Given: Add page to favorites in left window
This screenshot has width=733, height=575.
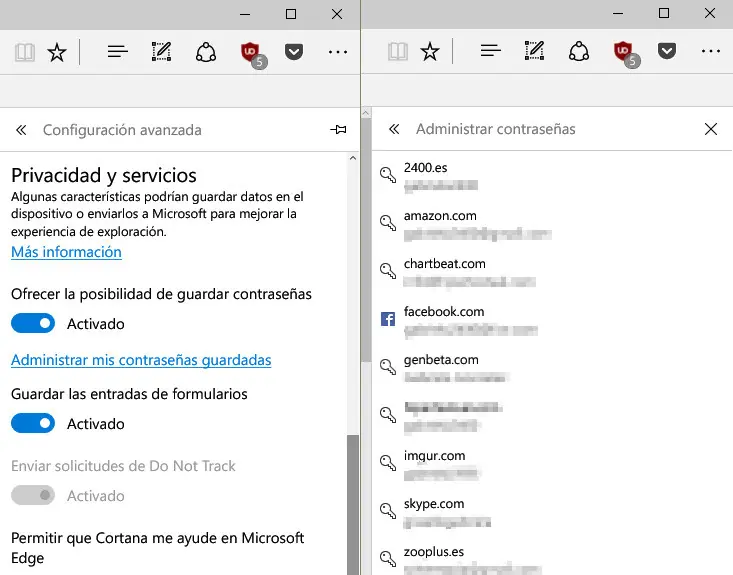Looking at the screenshot, I should [57, 52].
